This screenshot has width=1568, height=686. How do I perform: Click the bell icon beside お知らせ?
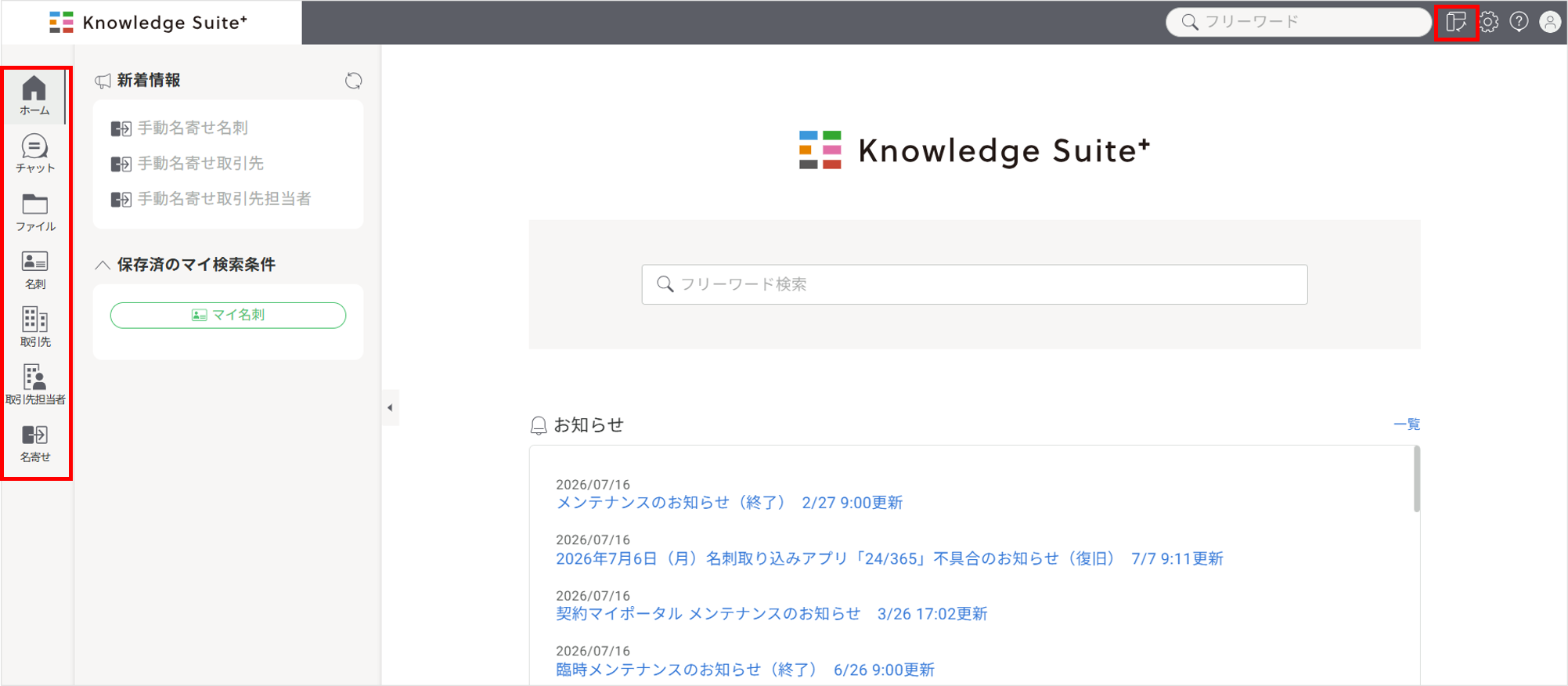pyautogui.click(x=539, y=425)
